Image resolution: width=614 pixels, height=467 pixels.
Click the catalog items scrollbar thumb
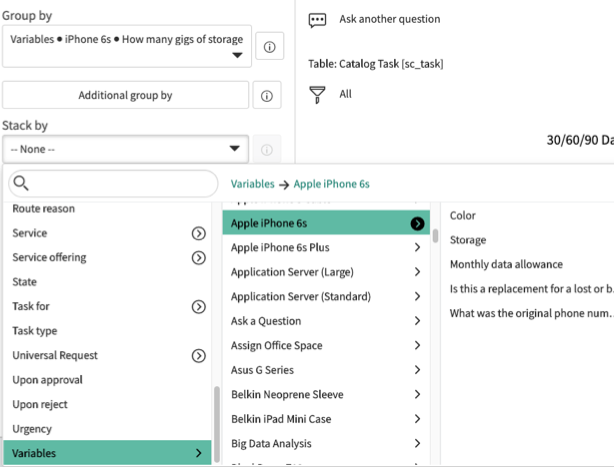point(435,236)
